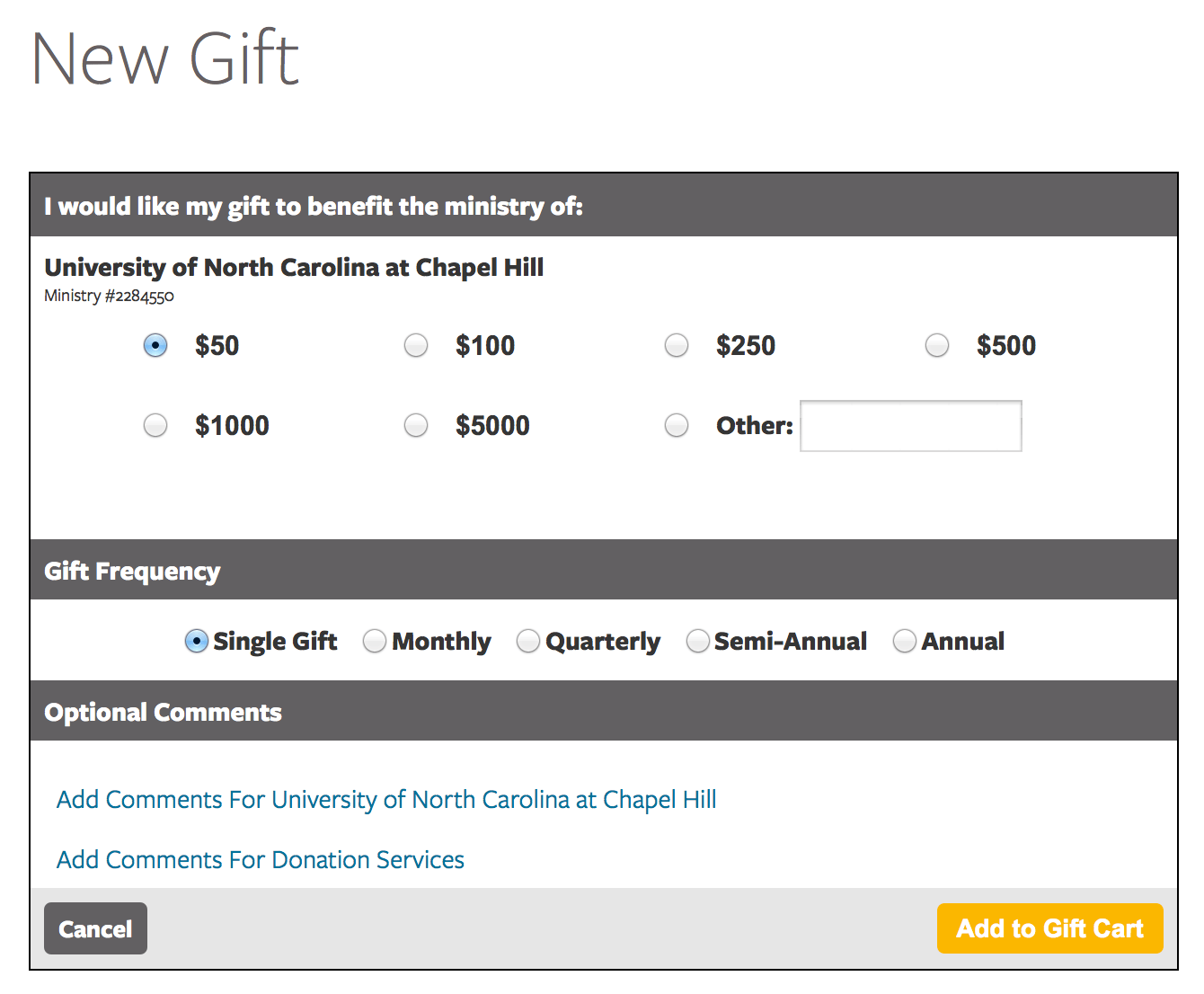Screen dimensions: 1204x994
Task: Click the Other amount text field
Action: coord(910,426)
